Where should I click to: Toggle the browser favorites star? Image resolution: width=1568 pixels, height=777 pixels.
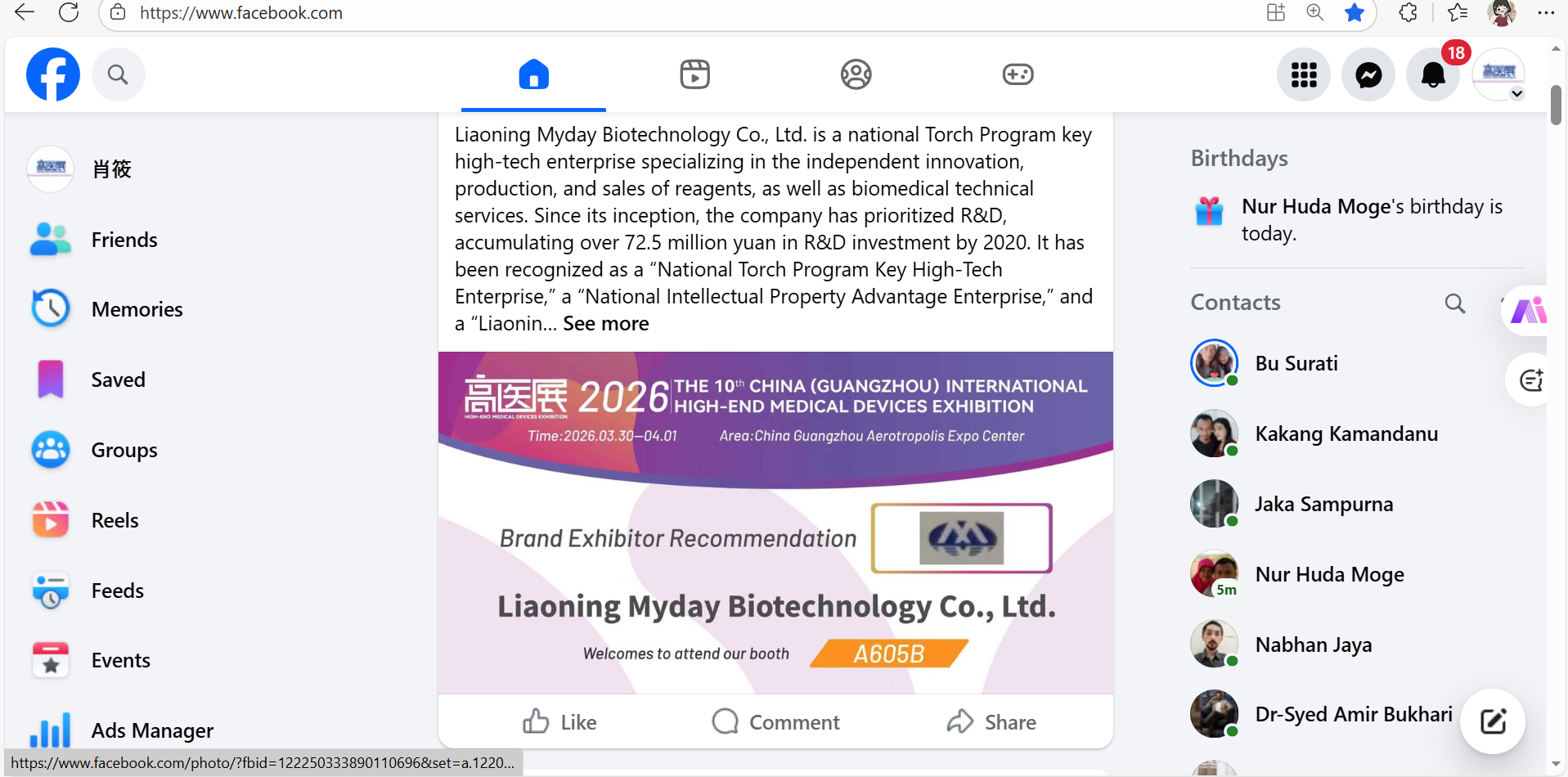(1355, 12)
